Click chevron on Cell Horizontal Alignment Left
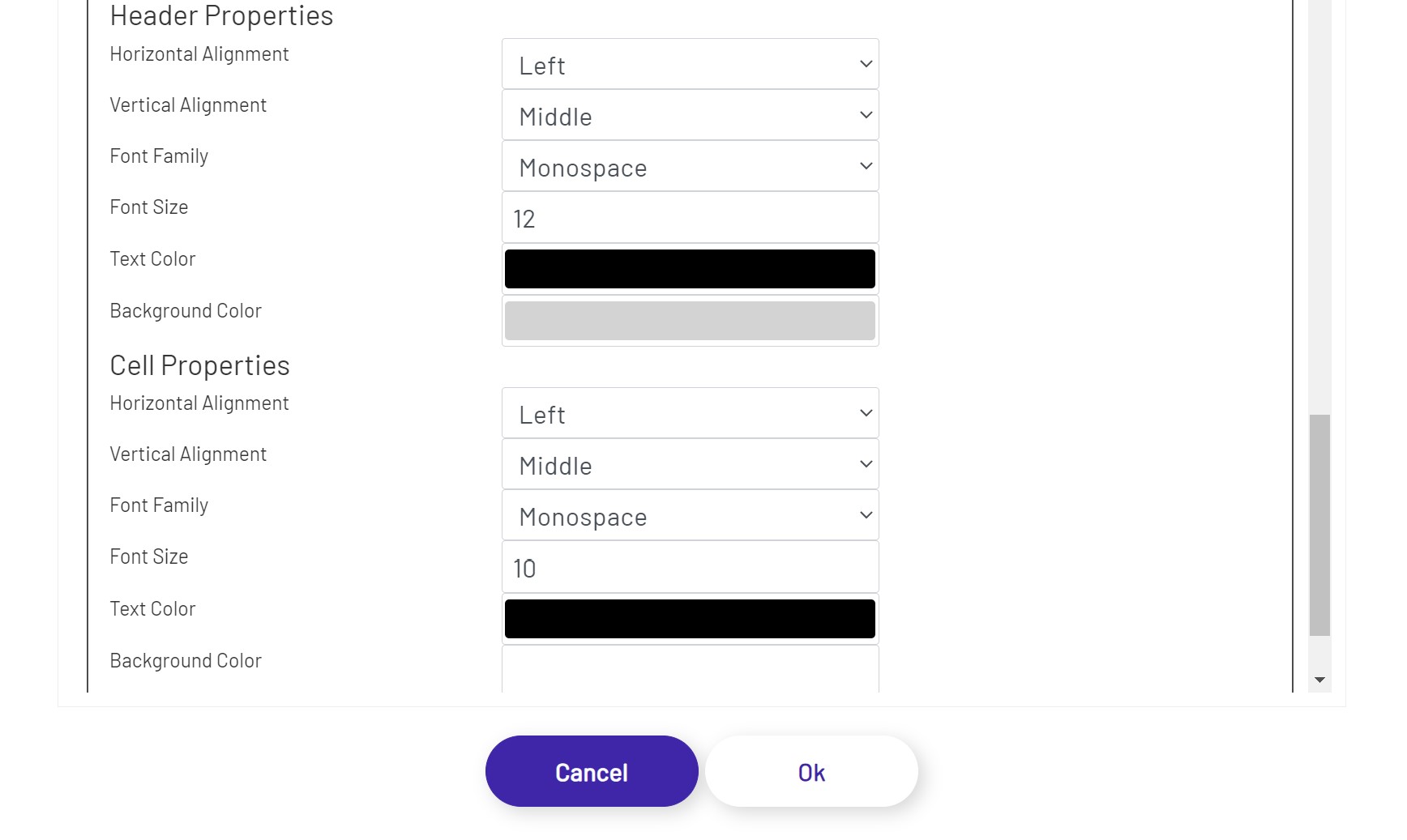Viewport: 1407px width, 840px height. pyautogui.click(x=866, y=413)
